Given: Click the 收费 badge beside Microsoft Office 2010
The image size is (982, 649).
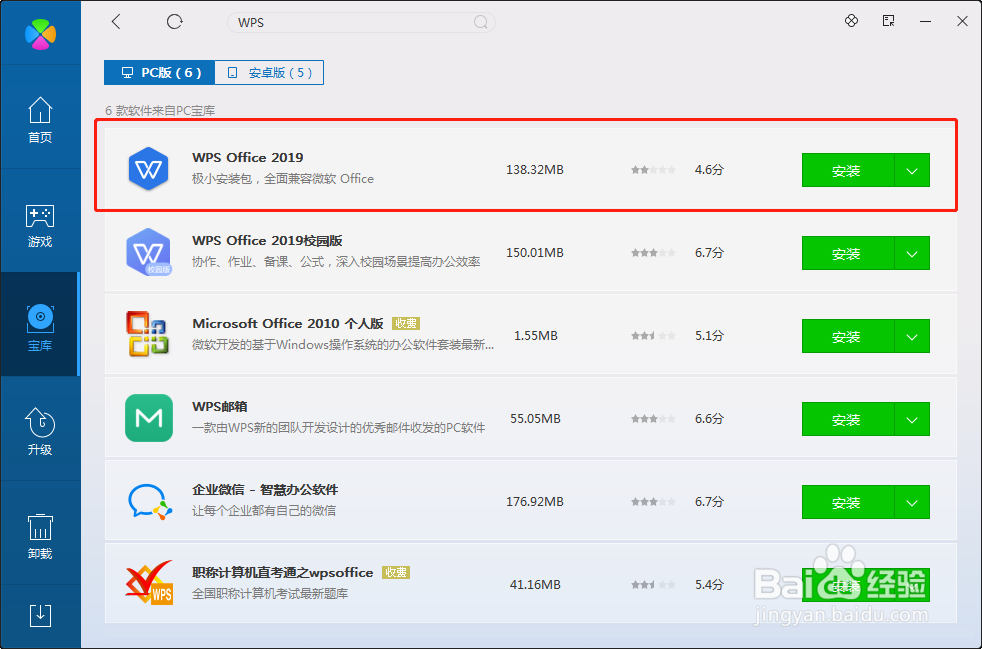Looking at the screenshot, I should [x=406, y=324].
